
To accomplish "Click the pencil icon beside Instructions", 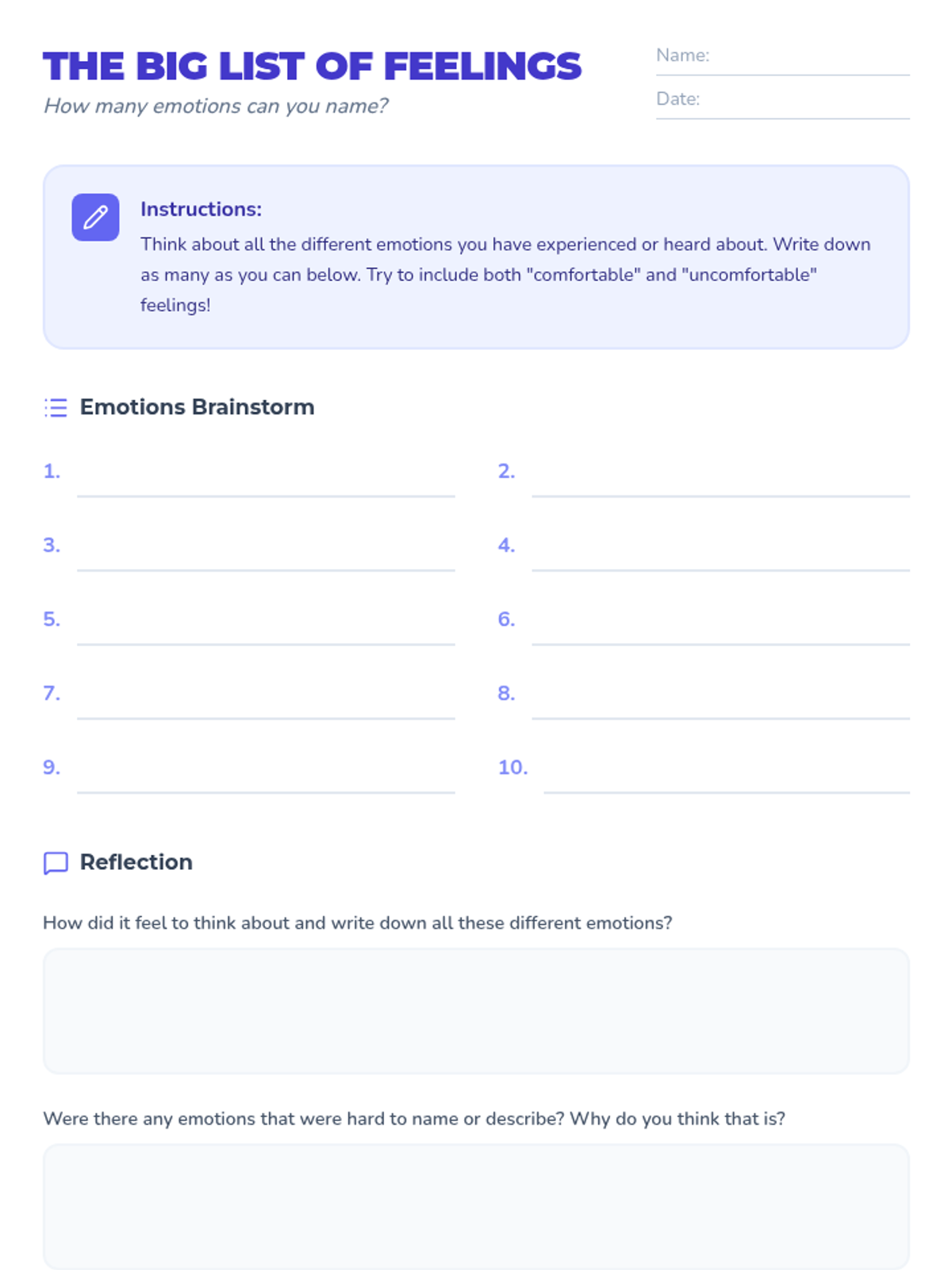I will click(95, 217).
